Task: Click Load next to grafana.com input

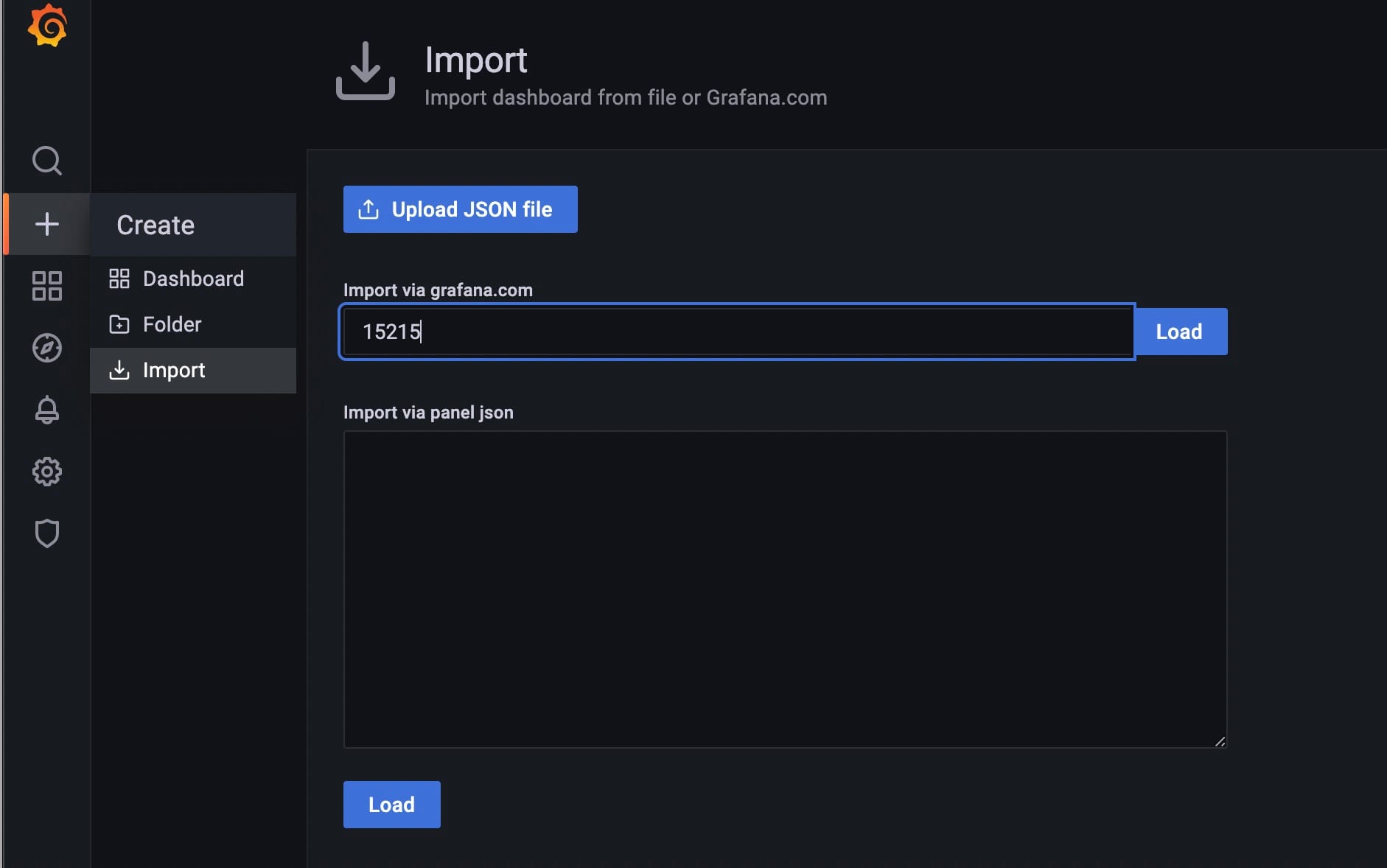Action: pyautogui.click(x=1179, y=332)
